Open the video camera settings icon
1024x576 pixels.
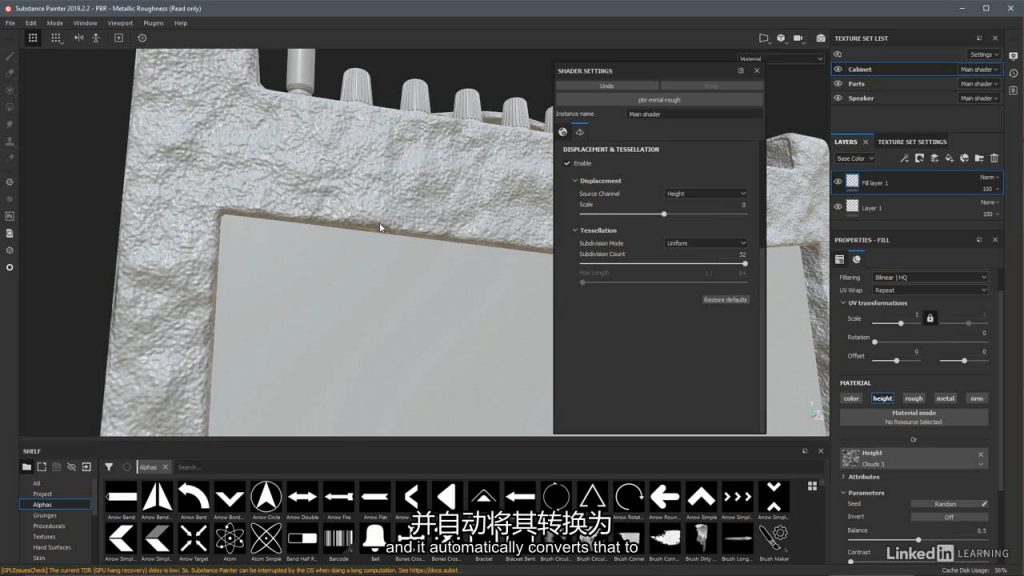(x=799, y=38)
